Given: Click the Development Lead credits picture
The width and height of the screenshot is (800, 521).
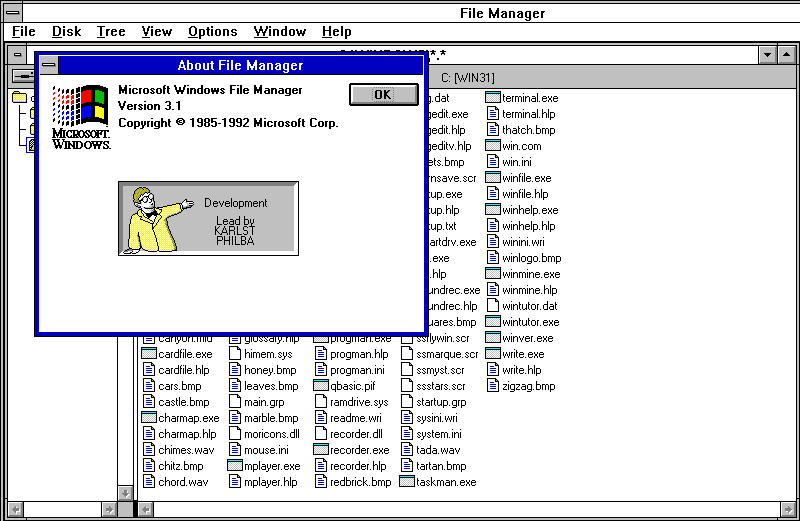Looking at the screenshot, I should [208, 218].
